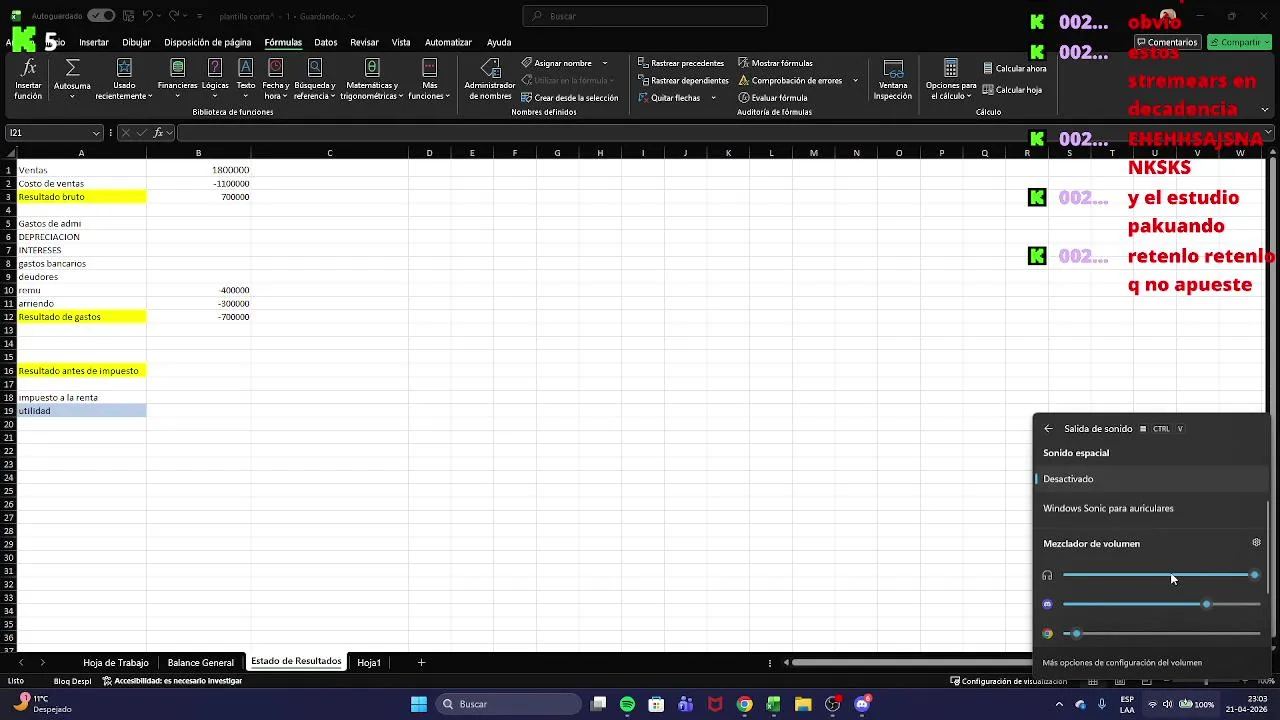Click the Autosuma sigma icon
Image resolution: width=1280 pixels, height=720 pixels.
[x=72, y=68]
